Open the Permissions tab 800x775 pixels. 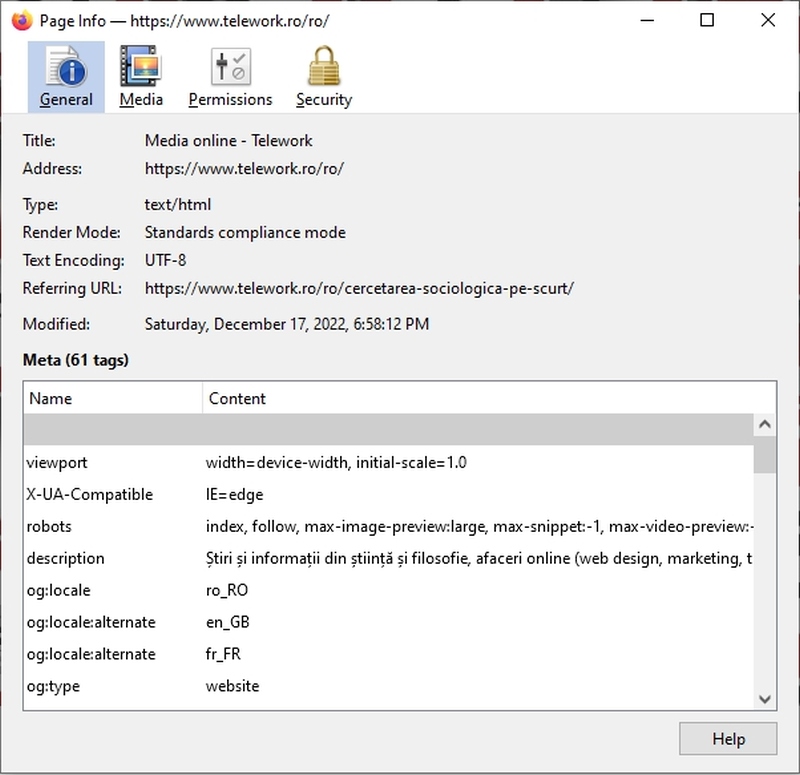(x=230, y=77)
